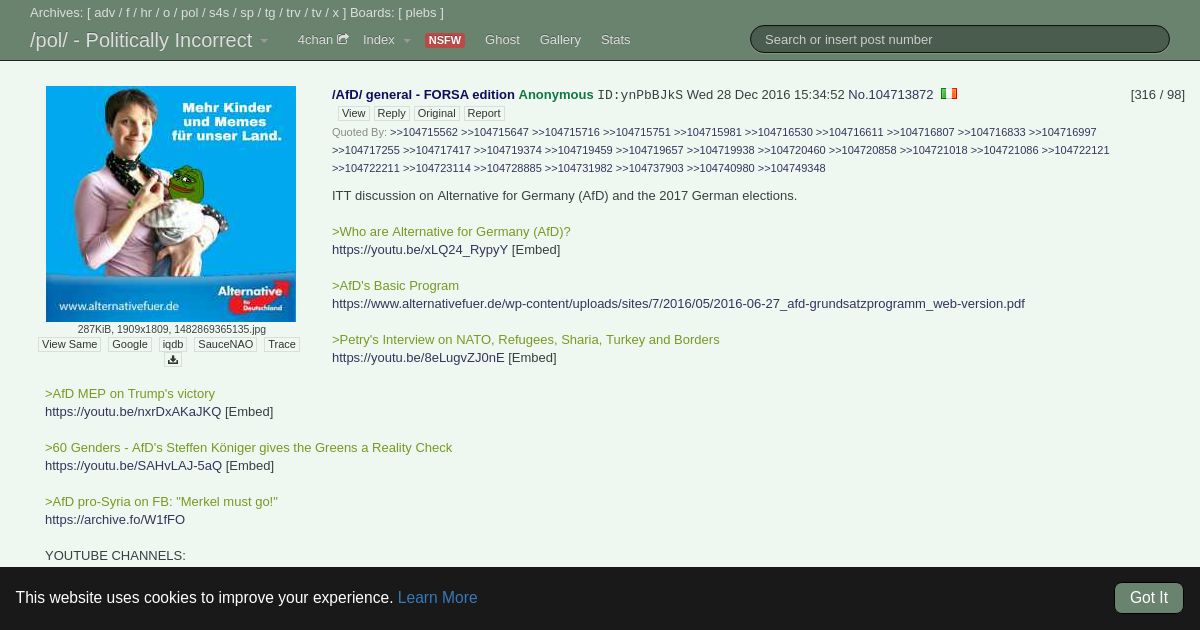The width and height of the screenshot is (1200, 630).
Task: Embed the 8eLugvZJ0nE video
Action: 532,358
